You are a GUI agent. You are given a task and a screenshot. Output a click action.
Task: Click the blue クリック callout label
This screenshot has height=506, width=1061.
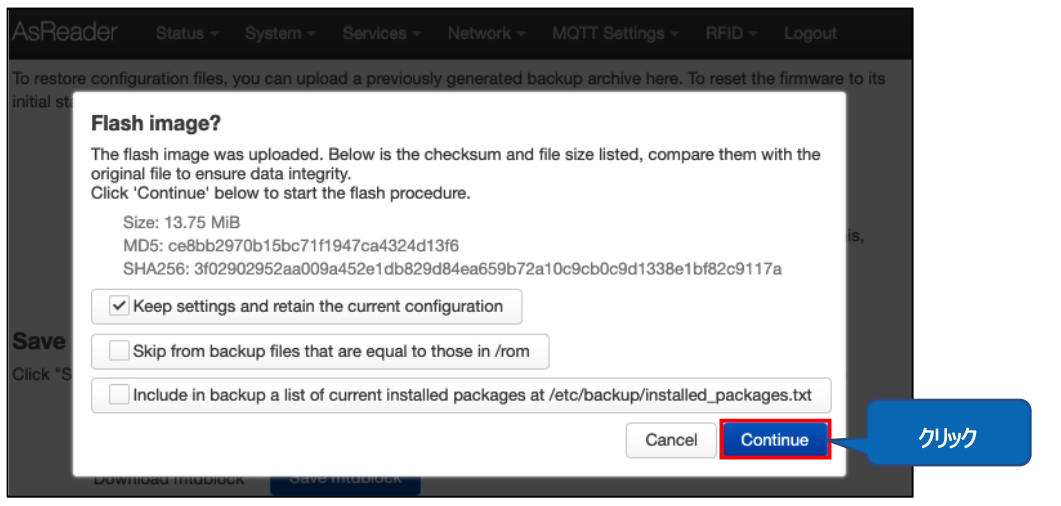coord(947,437)
